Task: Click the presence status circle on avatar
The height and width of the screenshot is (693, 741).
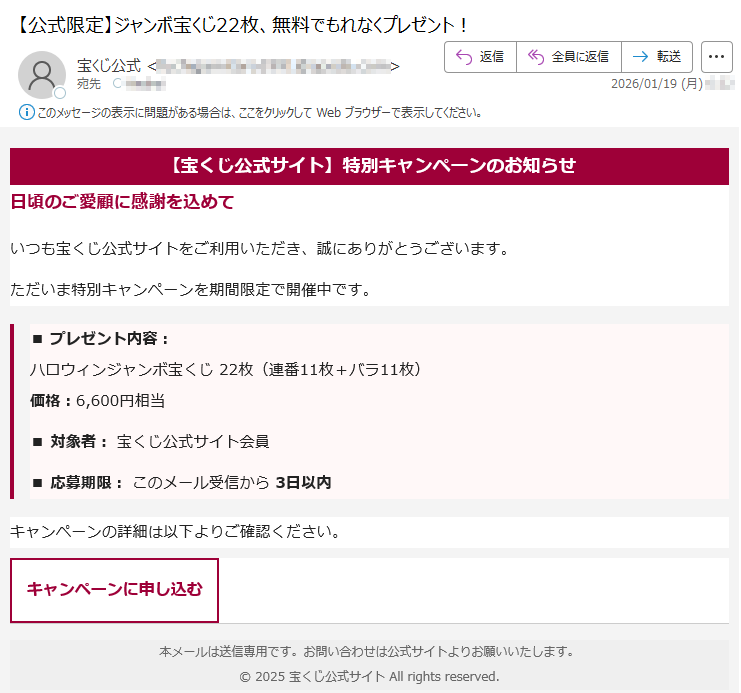Action: coord(60,93)
